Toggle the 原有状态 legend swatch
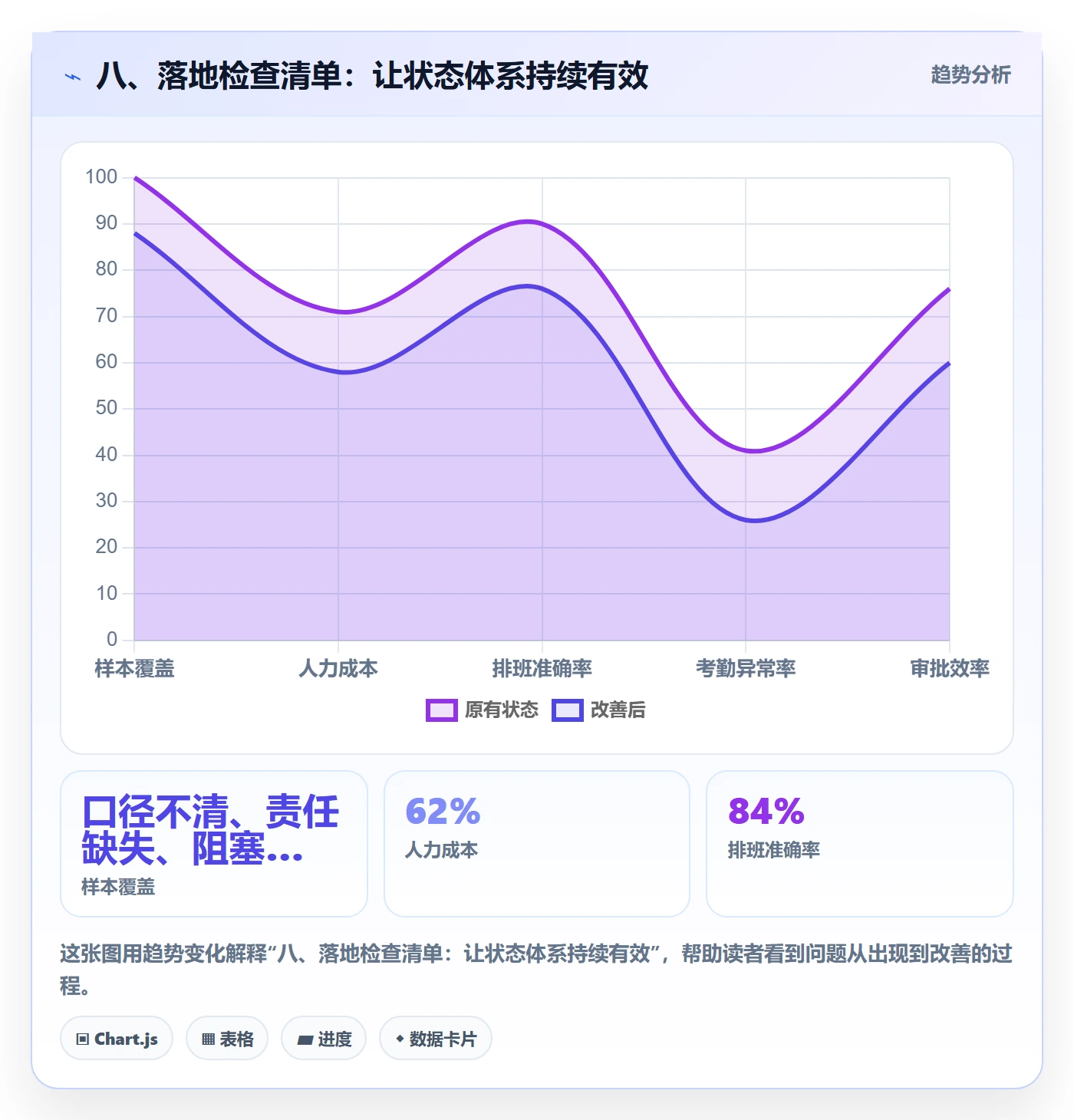Screen dimensions: 1074x1120 (441, 710)
